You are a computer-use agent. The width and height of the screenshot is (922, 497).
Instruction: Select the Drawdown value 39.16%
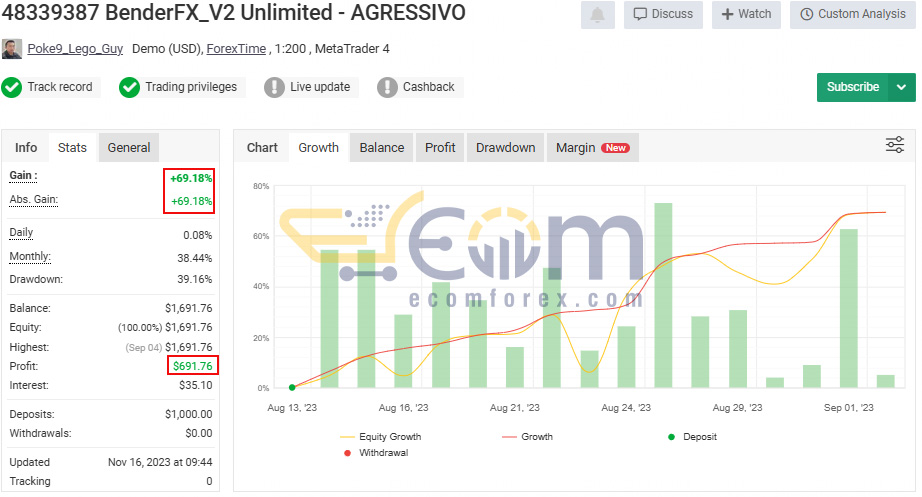pos(195,279)
